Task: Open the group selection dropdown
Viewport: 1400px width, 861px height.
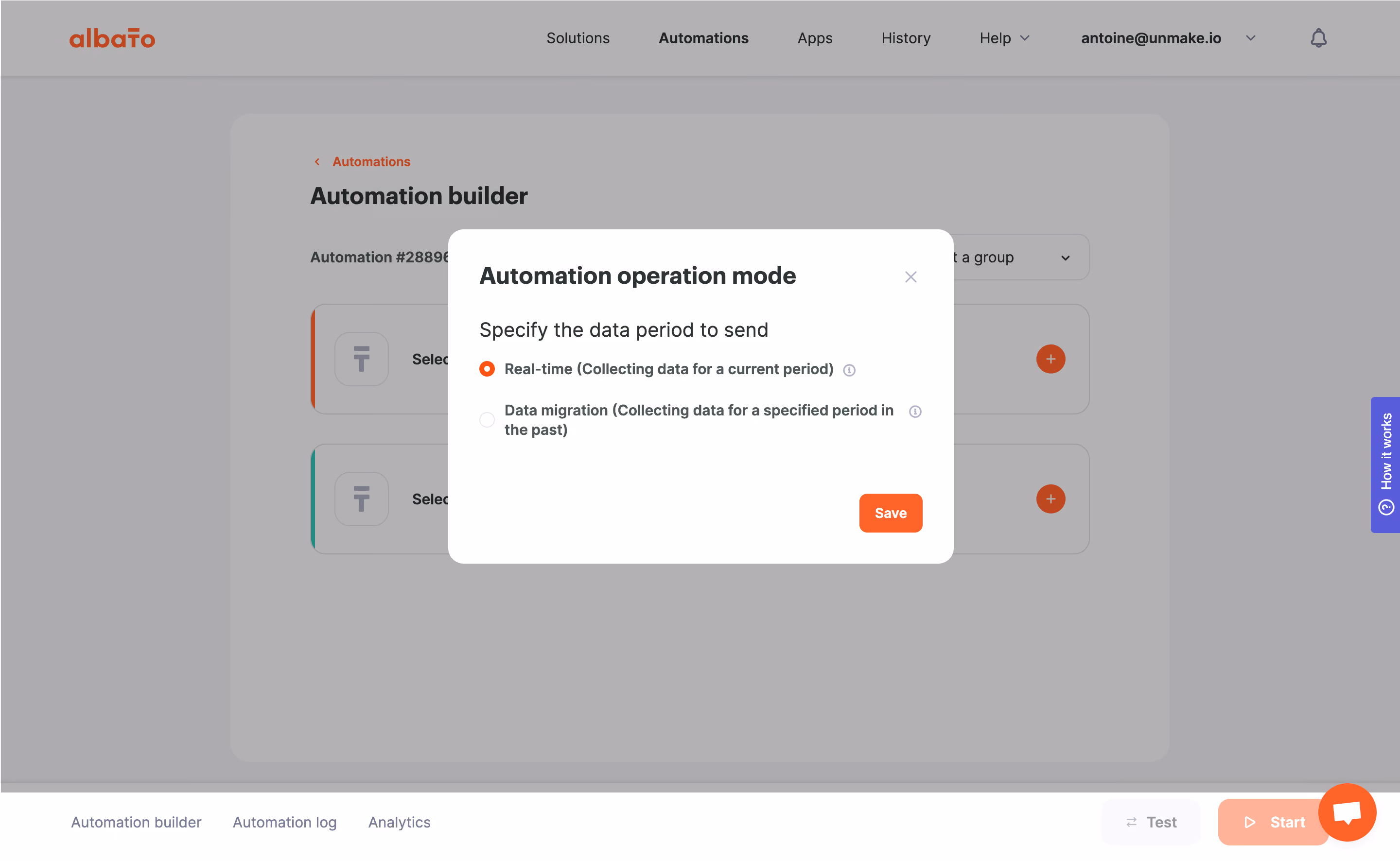Action: pyautogui.click(x=1019, y=258)
